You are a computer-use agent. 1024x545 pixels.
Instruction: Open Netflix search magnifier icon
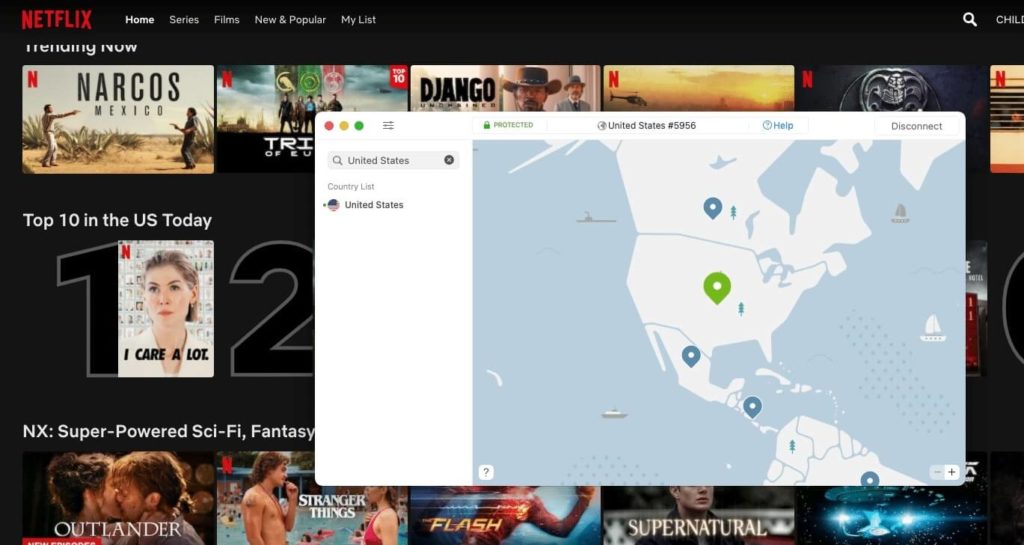click(x=970, y=20)
